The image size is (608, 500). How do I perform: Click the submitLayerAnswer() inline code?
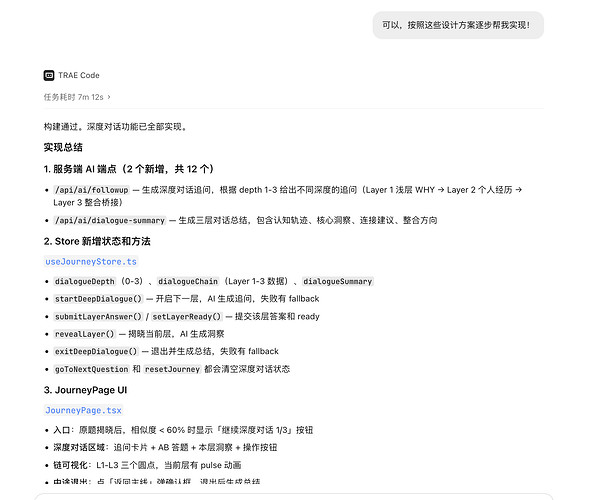coord(98,317)
